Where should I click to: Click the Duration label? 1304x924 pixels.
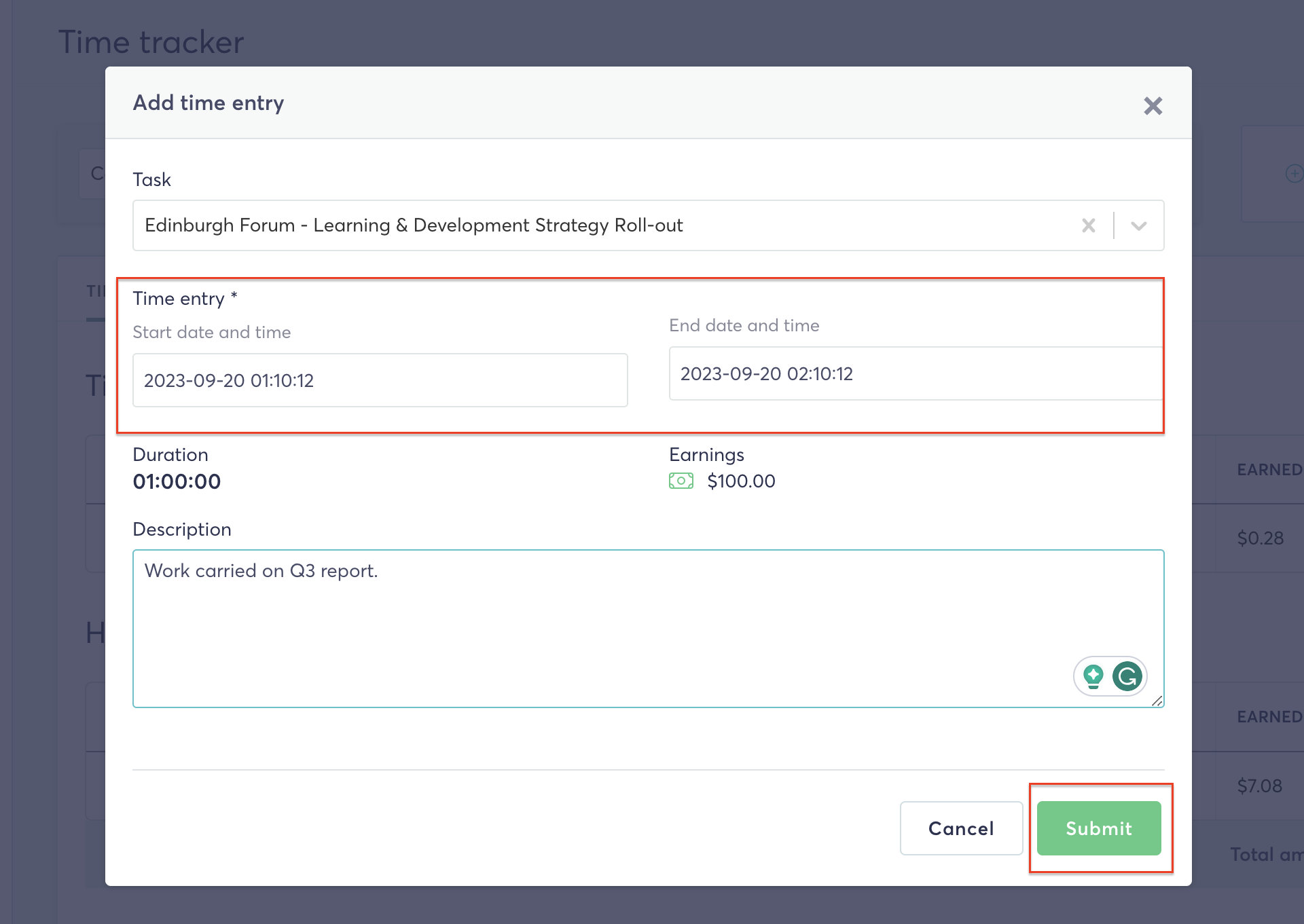click(x=170, y=455)
